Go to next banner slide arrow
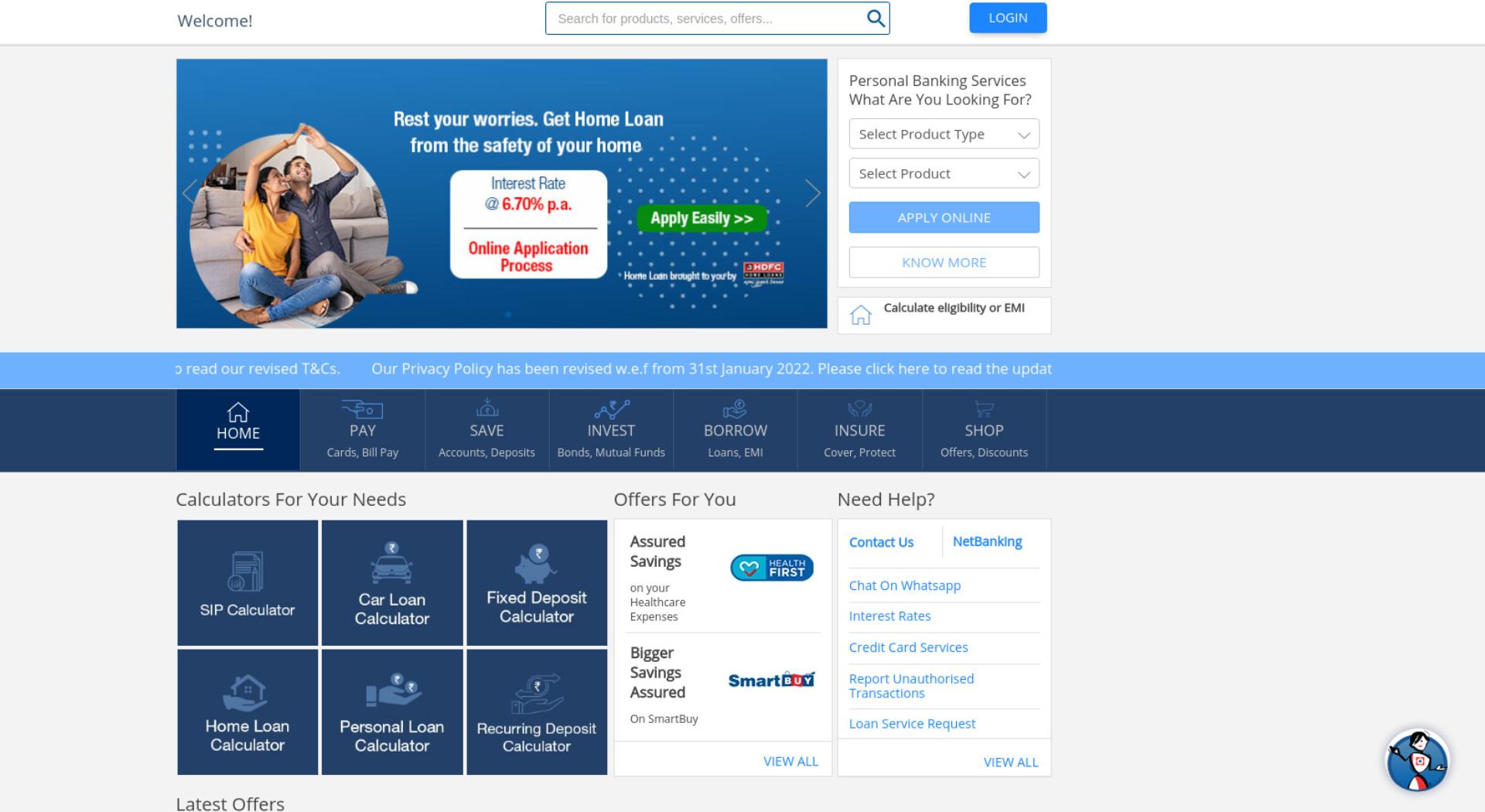The image size is (1485, 812). tap(812, 193)
